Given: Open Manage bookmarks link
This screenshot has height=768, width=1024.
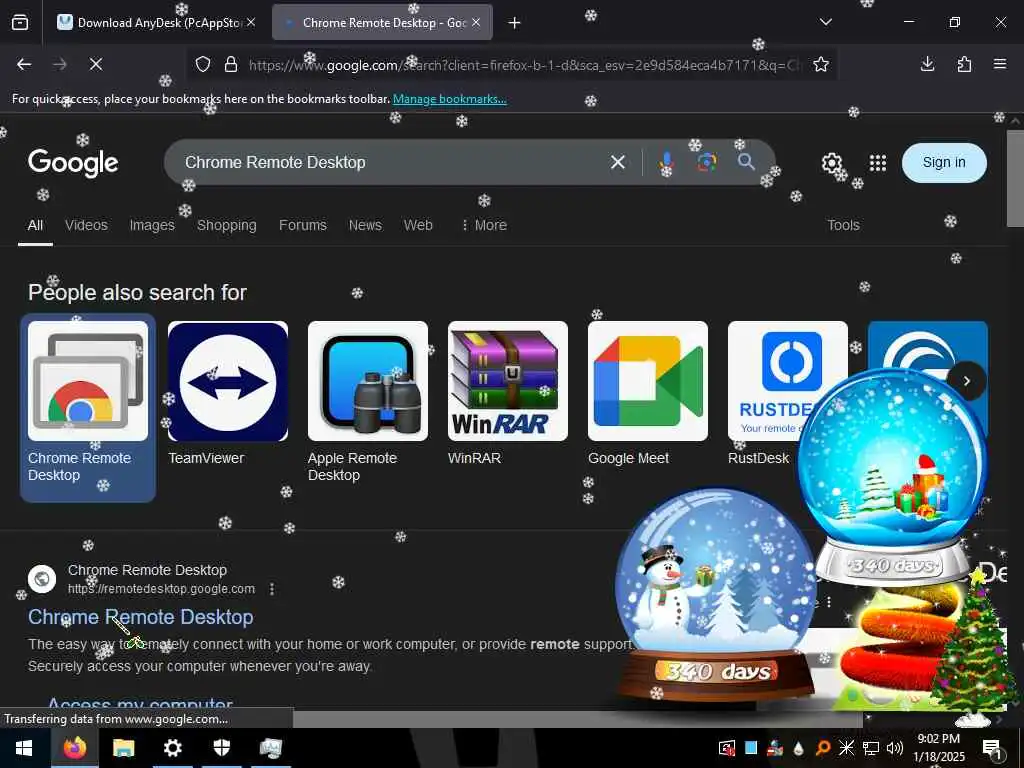Looking at the screenshot, I should [x=449, y=99].
